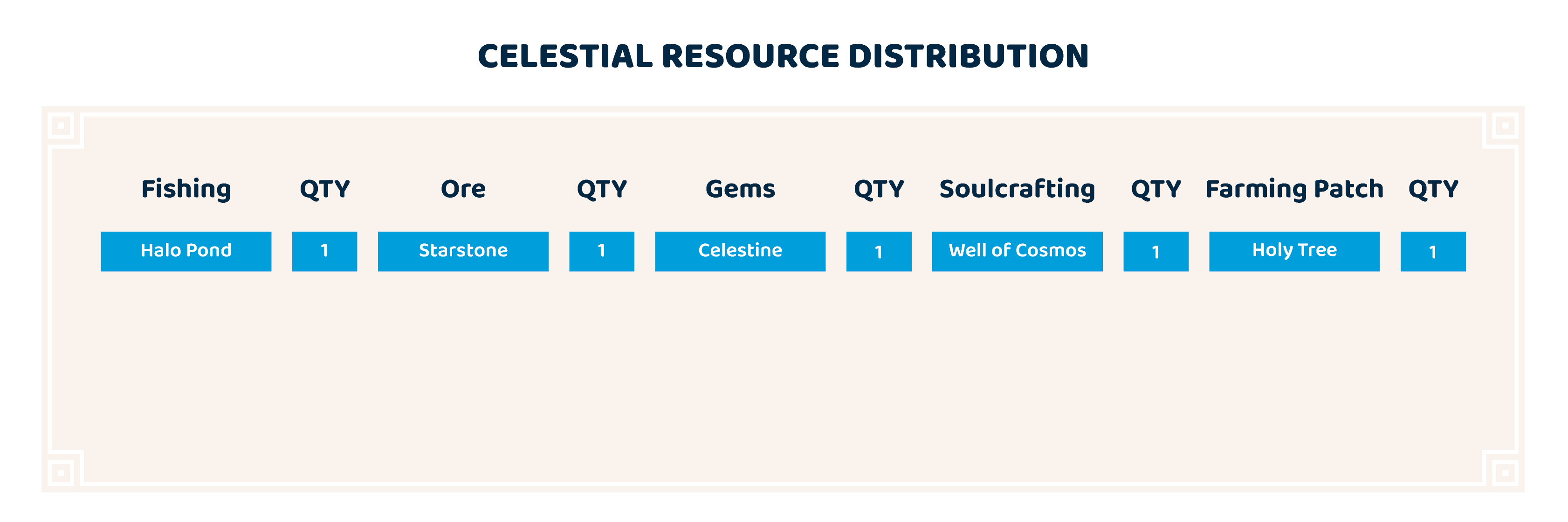Click the quantity box beside Halo Pond
The image size is (1568, 522).
coord(324,251)
